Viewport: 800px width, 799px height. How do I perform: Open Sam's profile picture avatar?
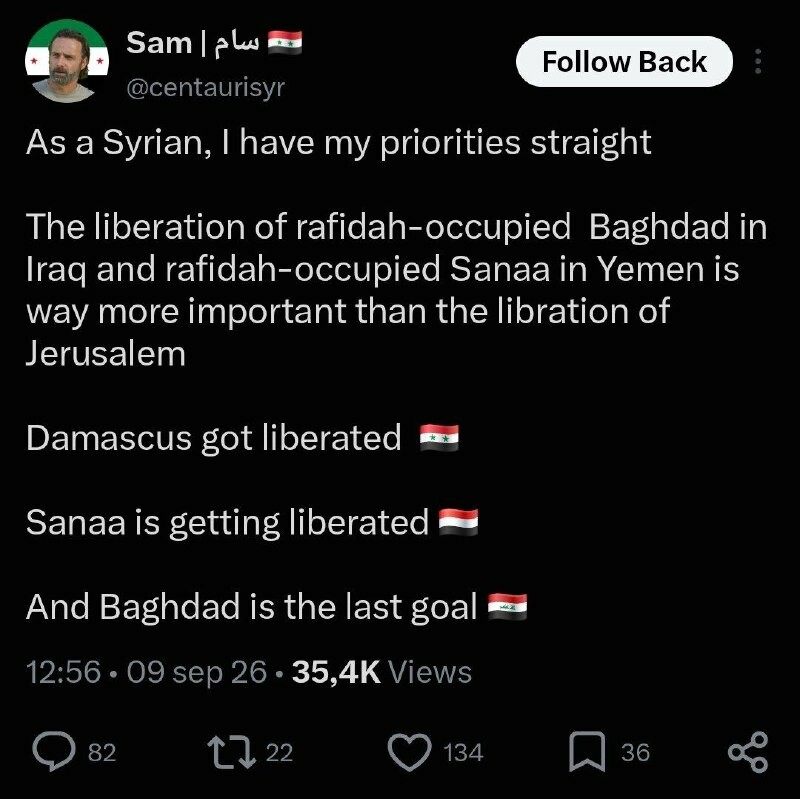(67, 61)
